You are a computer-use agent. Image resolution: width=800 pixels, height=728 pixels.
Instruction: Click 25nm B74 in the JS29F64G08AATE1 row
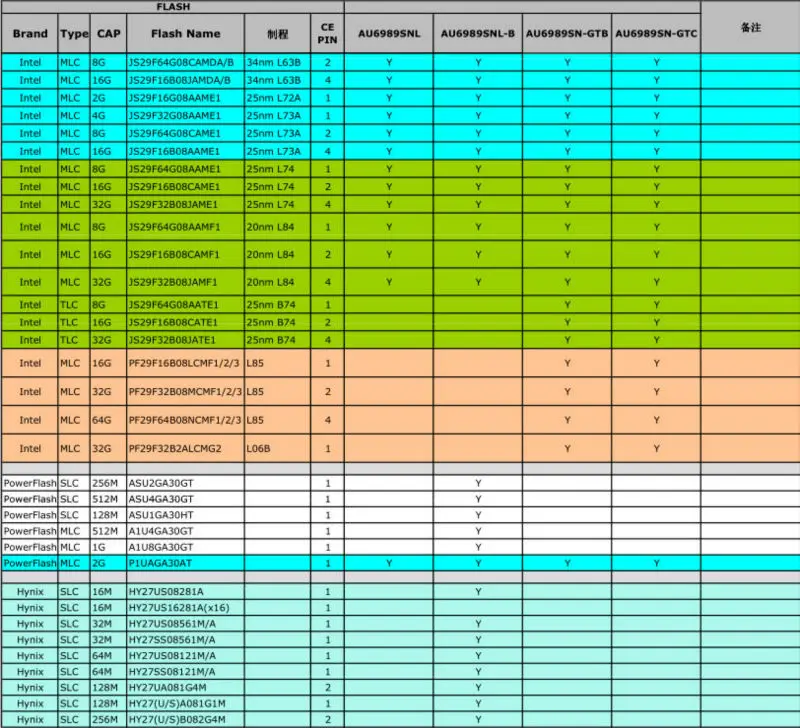click(278, 305)
